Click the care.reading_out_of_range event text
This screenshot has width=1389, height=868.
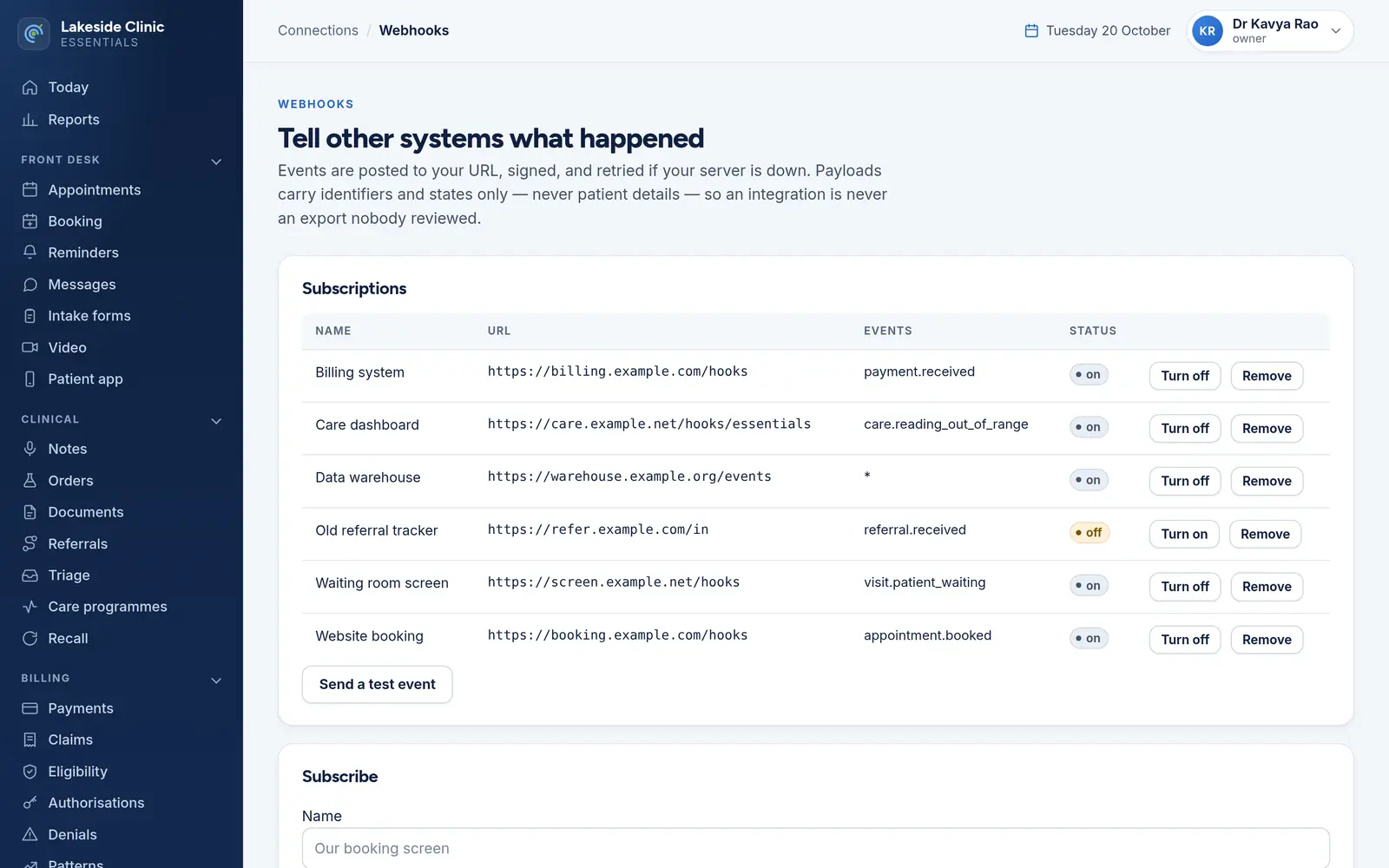[945, 424]
